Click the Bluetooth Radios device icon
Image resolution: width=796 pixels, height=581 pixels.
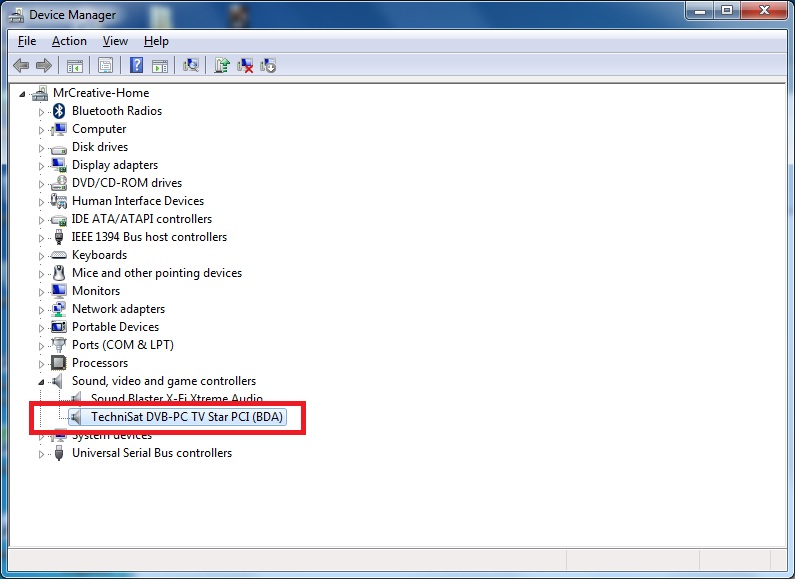pyautogui.click(x=59, y=111)
